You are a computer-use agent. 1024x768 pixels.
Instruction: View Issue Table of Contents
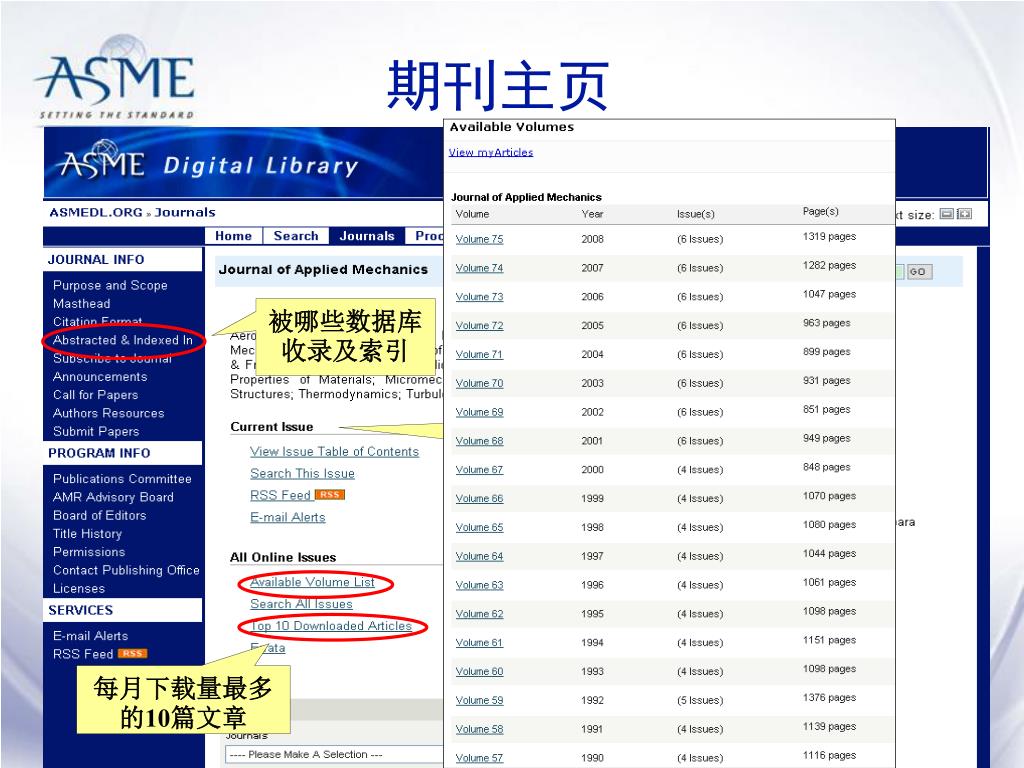tap(334, 451)
